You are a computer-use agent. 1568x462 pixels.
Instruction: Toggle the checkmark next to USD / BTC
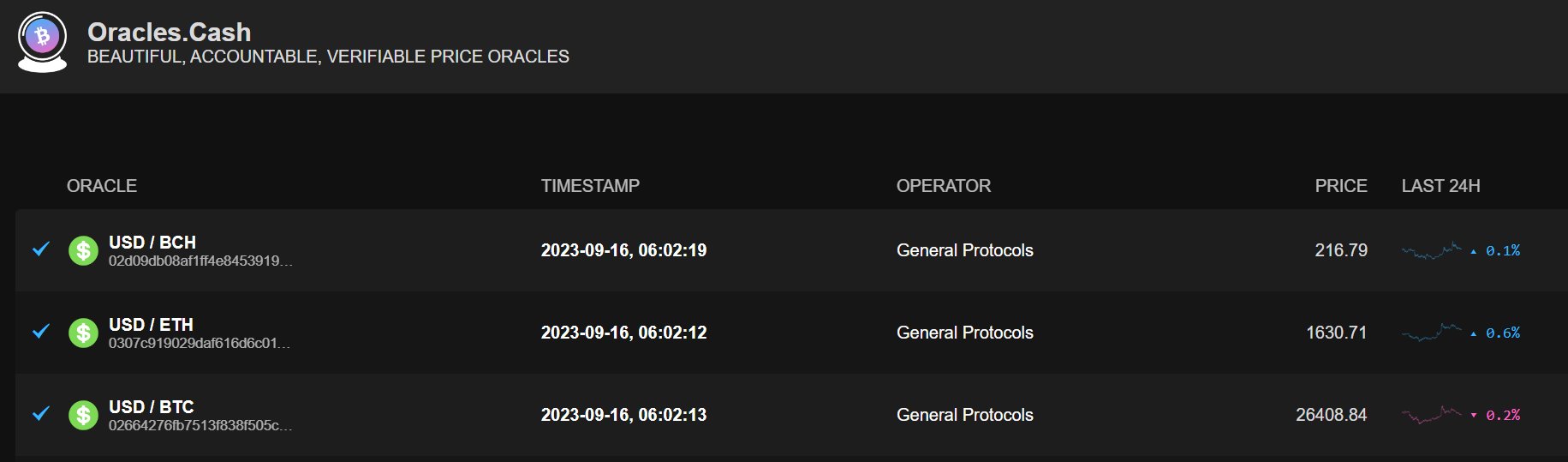(41, 413)
